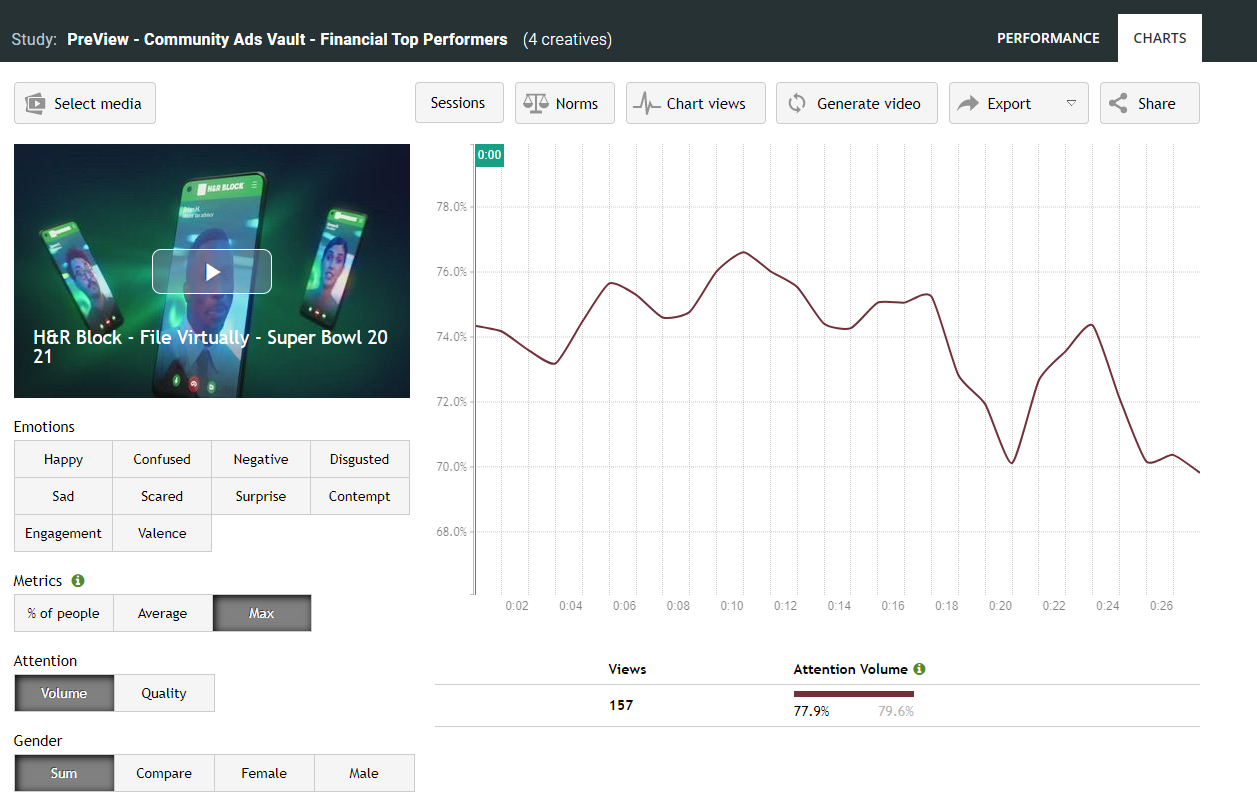Select the Male gender option
Viewport: 1257px width, 798px height.
[364, 773]
